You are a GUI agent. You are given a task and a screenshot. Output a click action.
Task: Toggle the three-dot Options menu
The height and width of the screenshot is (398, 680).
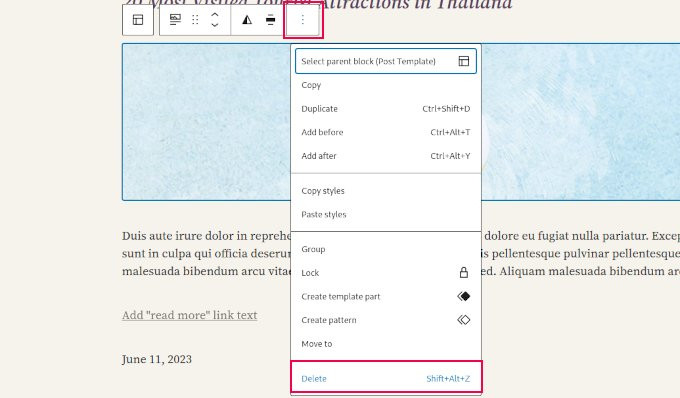[303, 20]
